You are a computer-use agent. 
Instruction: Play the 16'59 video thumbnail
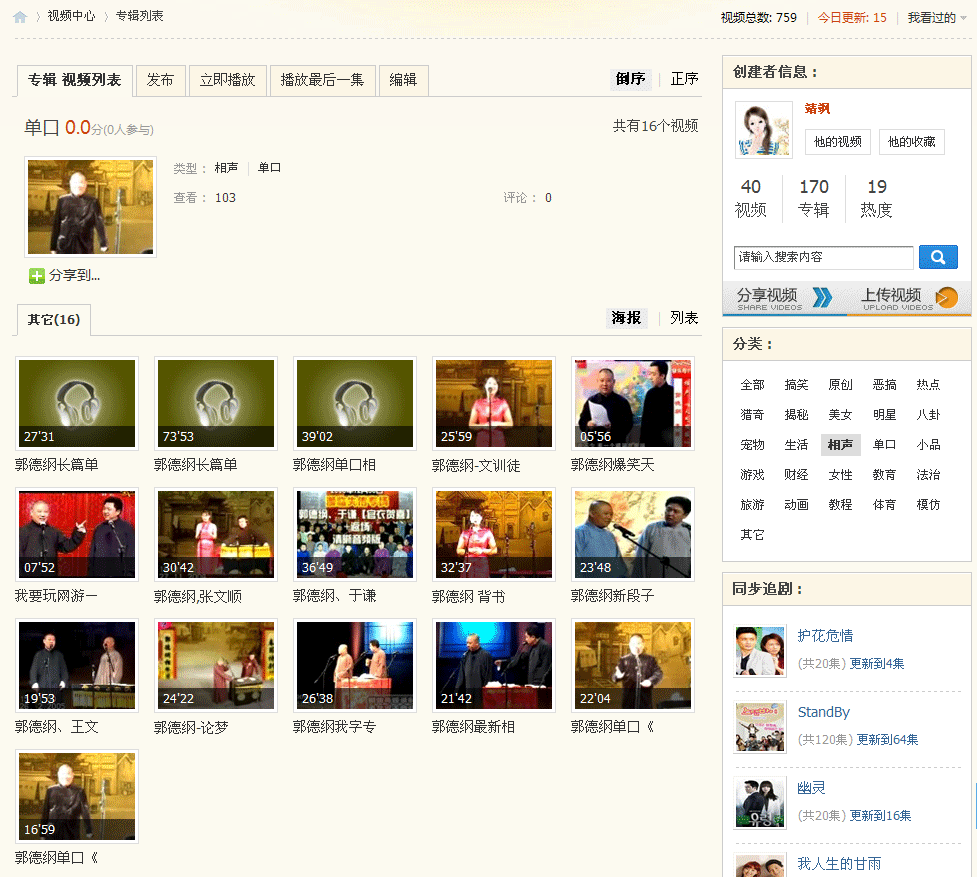[77, 796]
